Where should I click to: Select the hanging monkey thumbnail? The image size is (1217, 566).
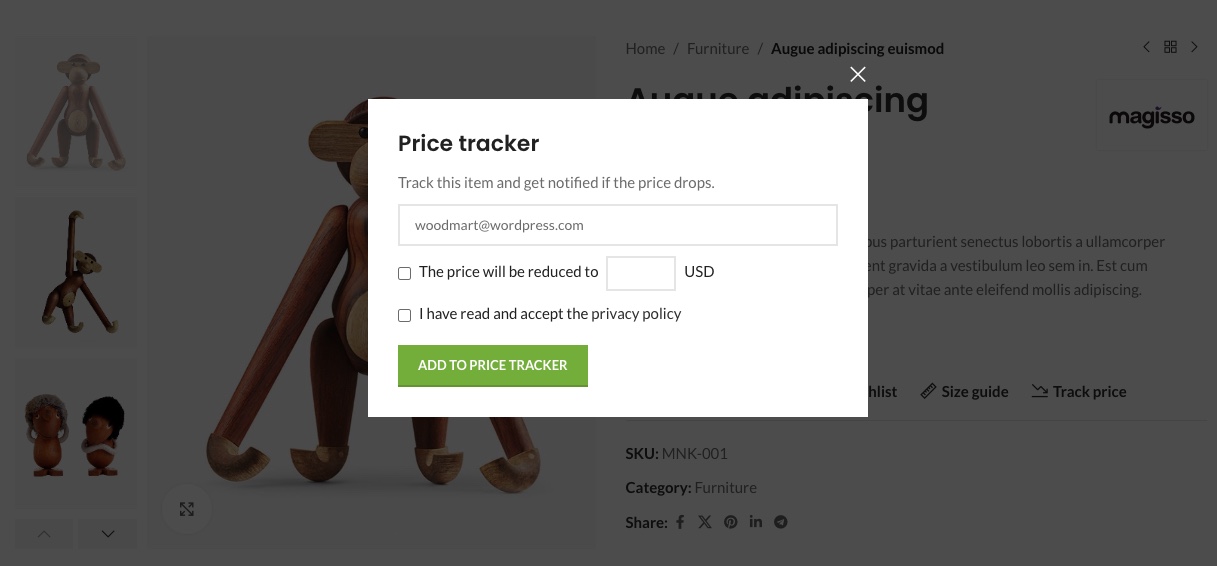[x=76, y=271]
